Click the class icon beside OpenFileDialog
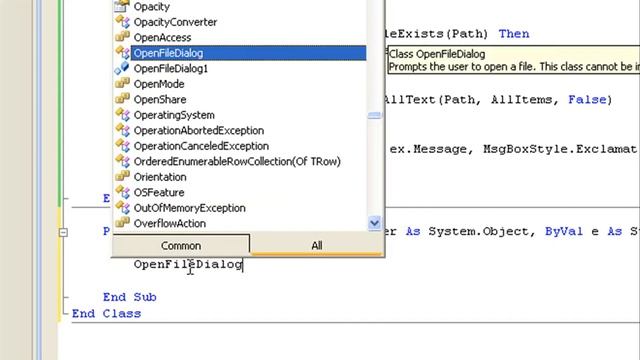This screenshot has height=360, width=640. point(122,53)
